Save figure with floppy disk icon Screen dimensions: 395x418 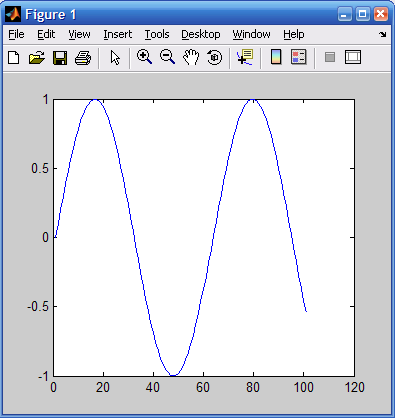click(60, 58)
